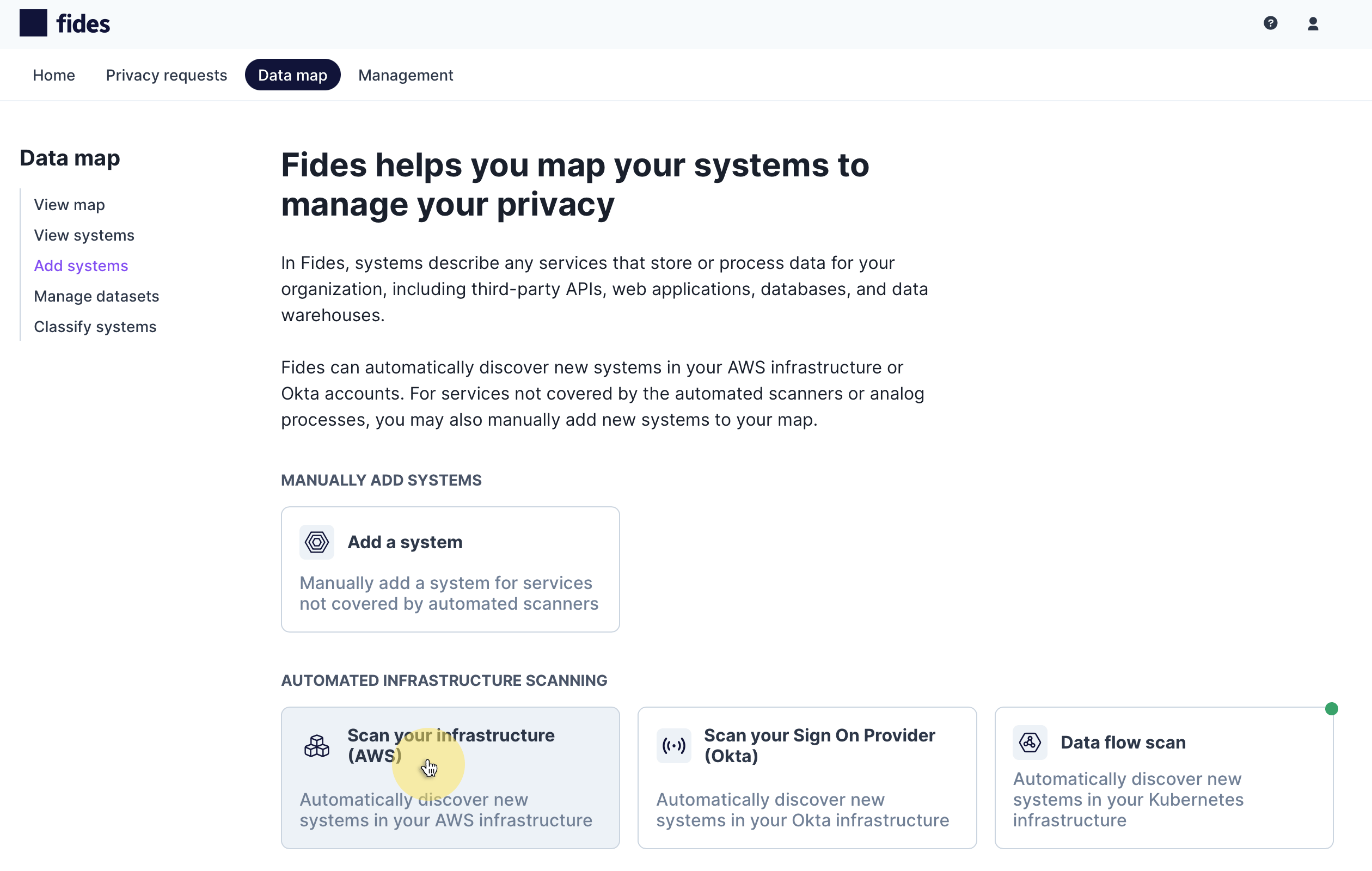The width and height of the screenshot is (1372, 871).
Task: Start Scan your Sign On Provider (Okta)
Action: (x=807, y=777)
